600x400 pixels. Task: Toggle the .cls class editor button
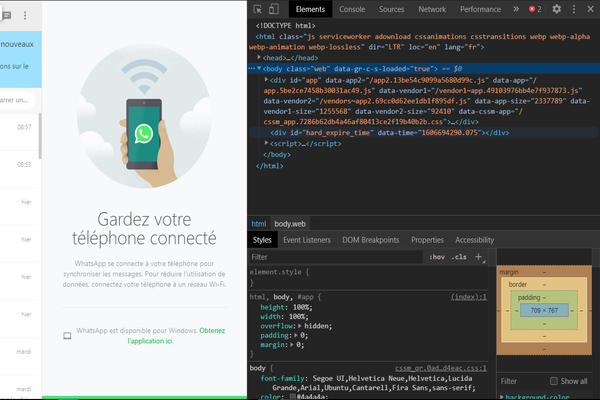coord(459,257)
